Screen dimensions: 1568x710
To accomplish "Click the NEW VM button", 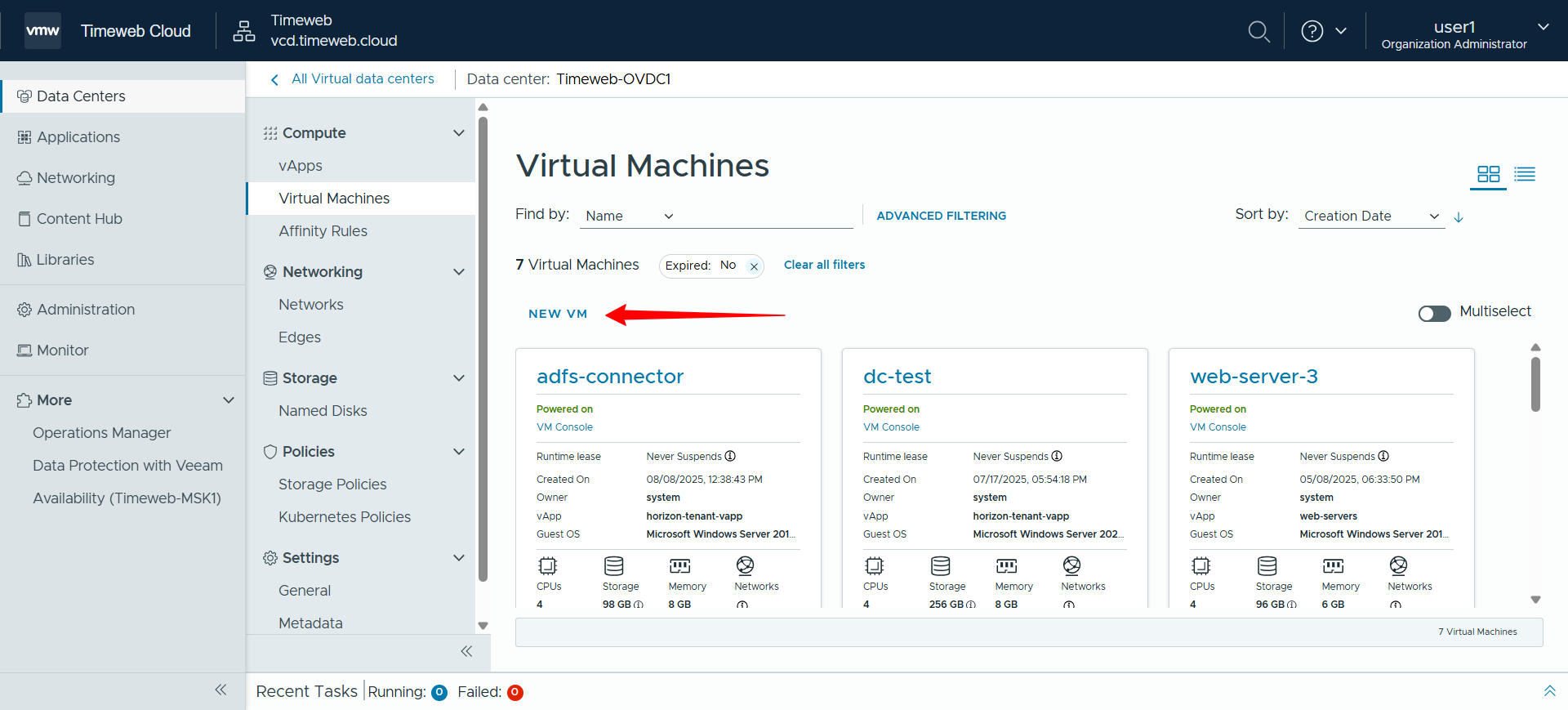I will tap(558, 314).
